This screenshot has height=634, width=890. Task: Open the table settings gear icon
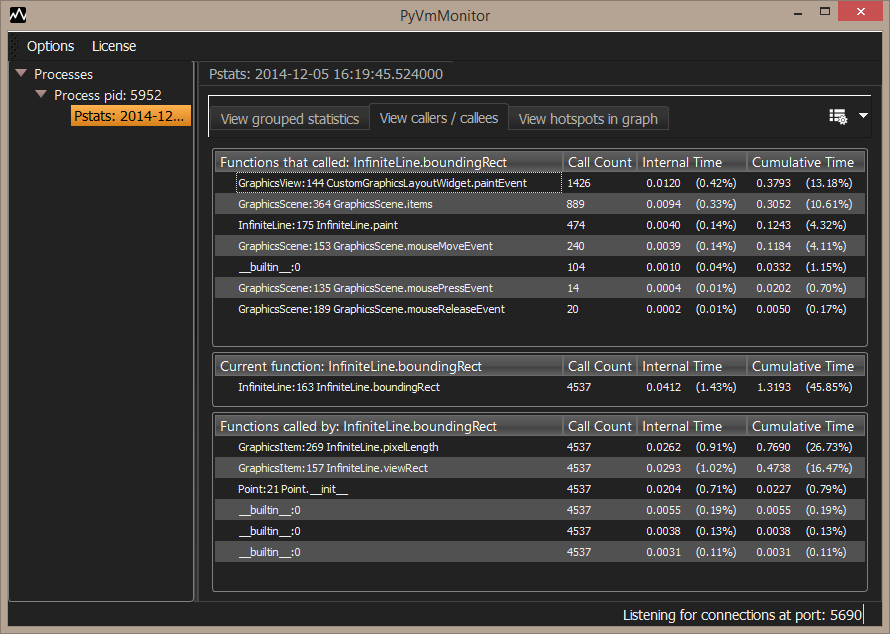(838, 116)
